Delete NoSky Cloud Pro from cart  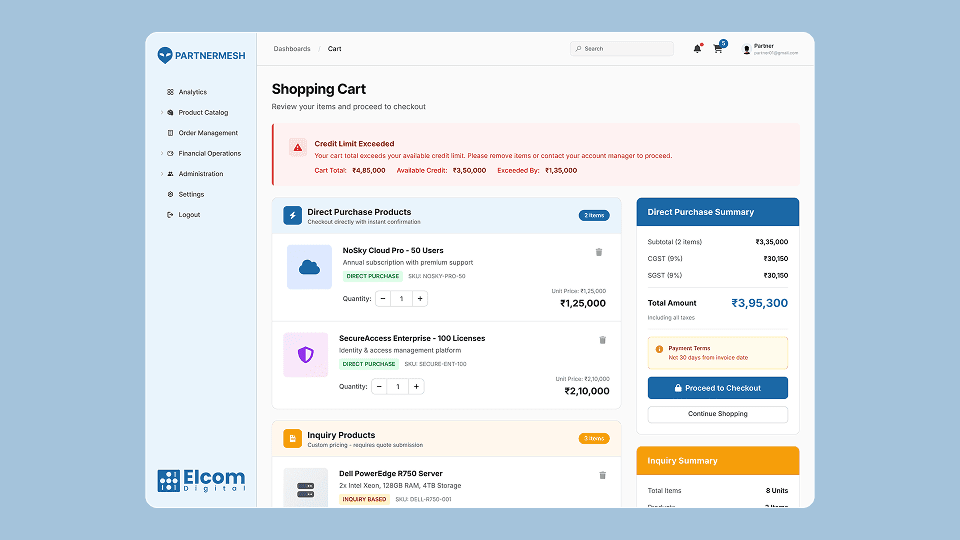pos(599,253)
